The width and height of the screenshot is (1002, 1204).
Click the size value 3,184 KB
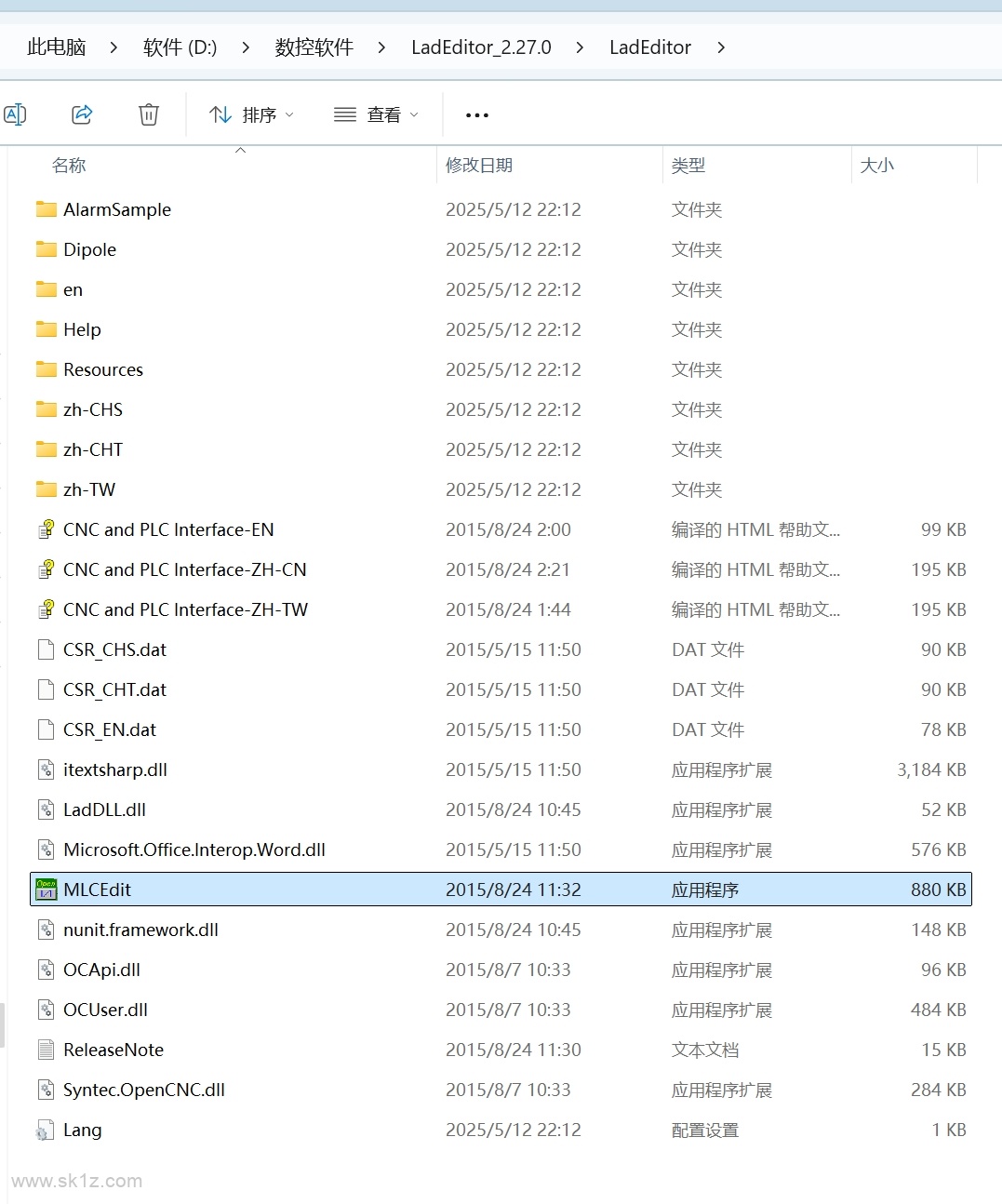(x=931, y=769)
